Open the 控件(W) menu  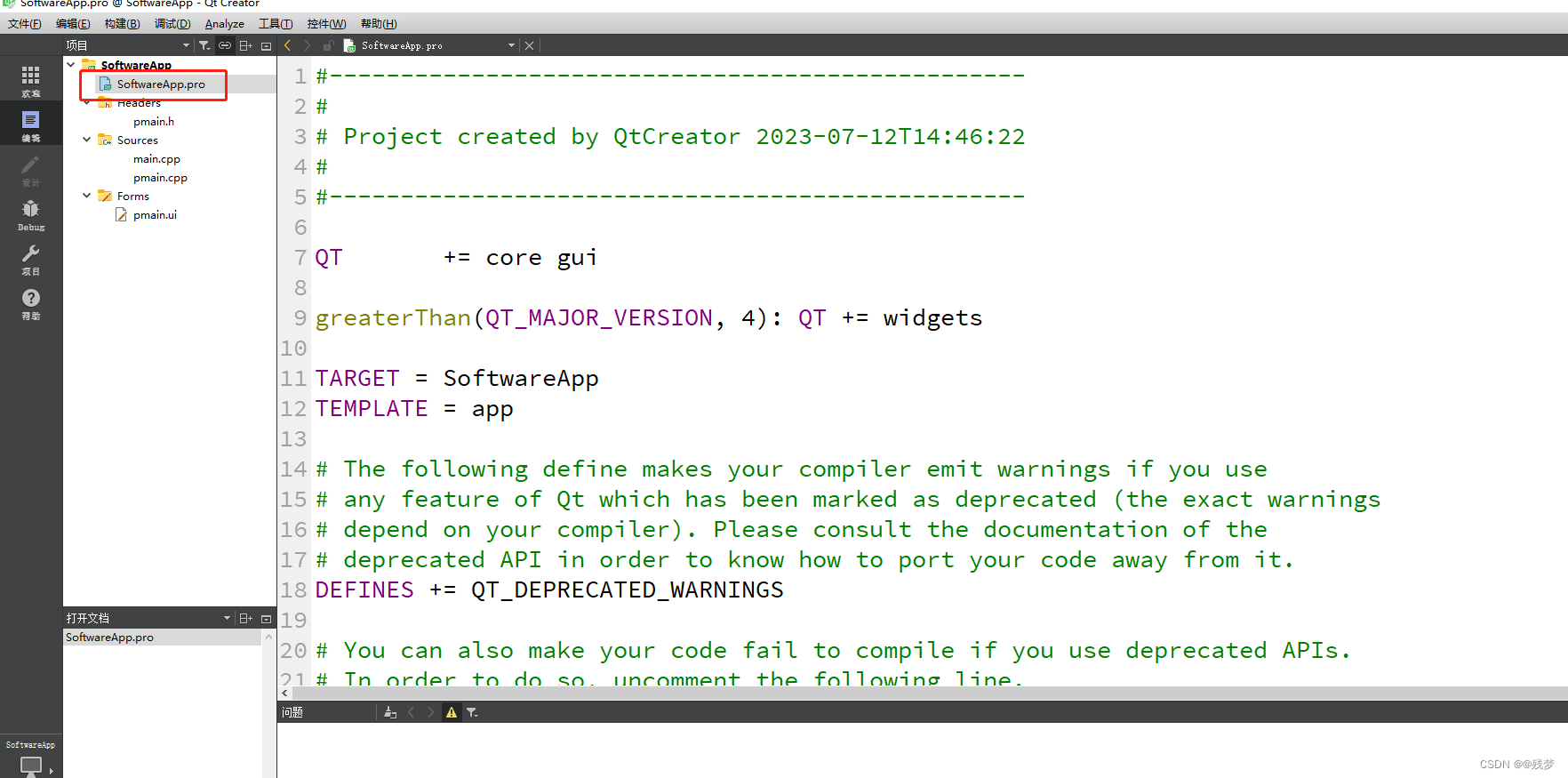point(326,24)
